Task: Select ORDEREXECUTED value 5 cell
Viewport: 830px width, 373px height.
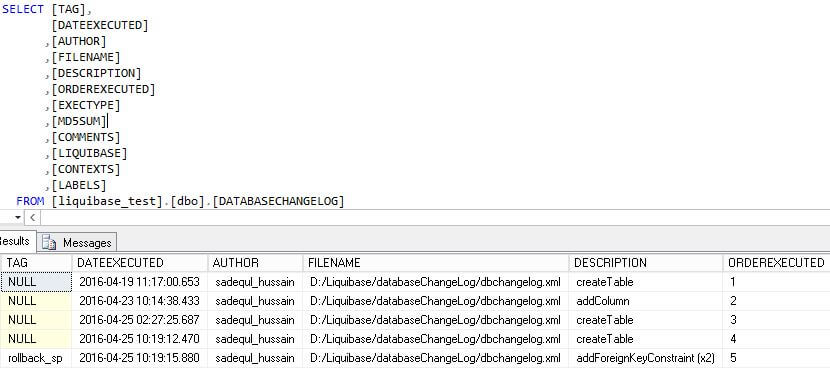Action: click(x=776, y=358)
